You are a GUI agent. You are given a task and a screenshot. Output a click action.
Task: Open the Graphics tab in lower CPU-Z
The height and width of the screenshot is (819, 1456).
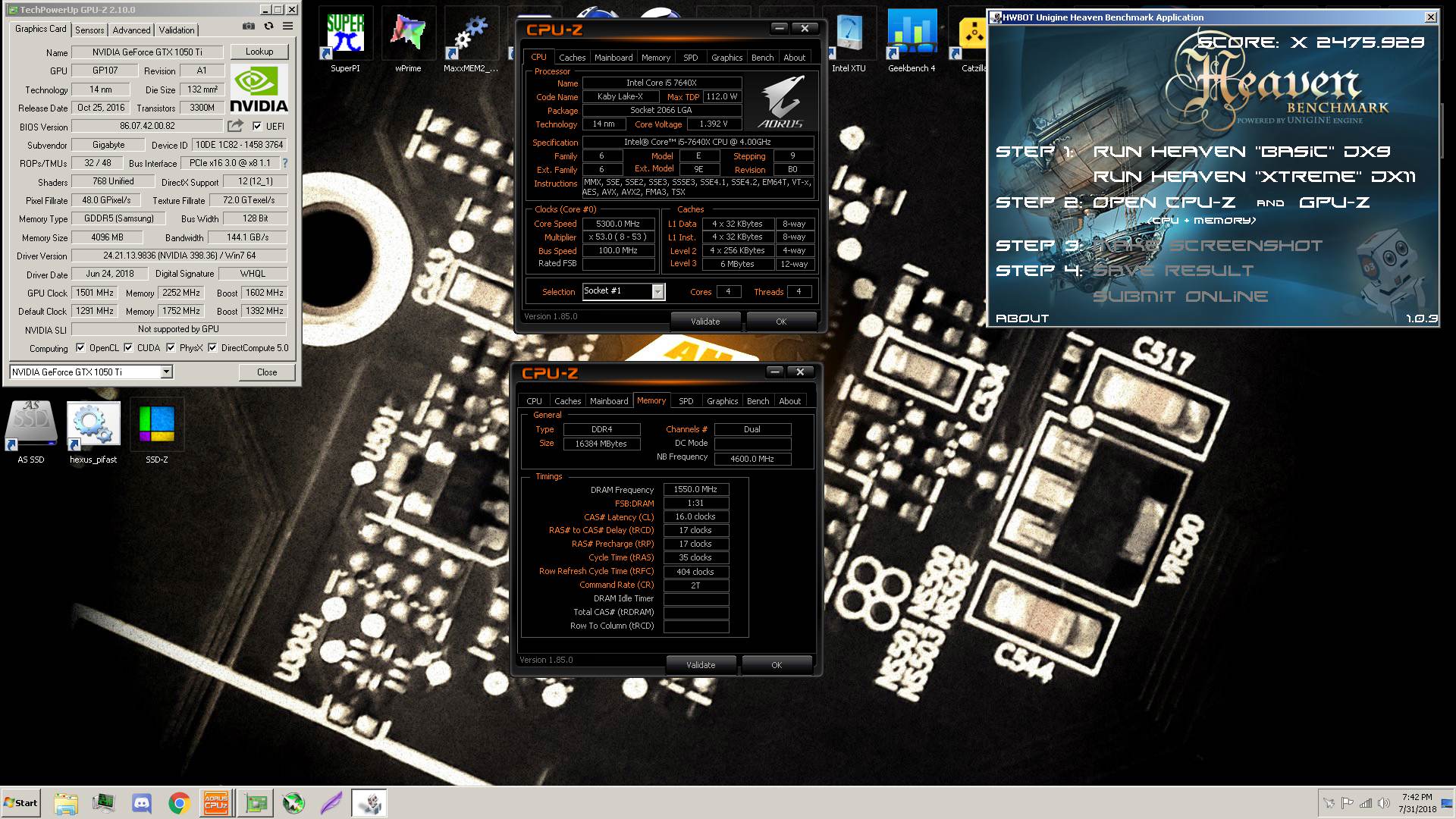(722, 401)
